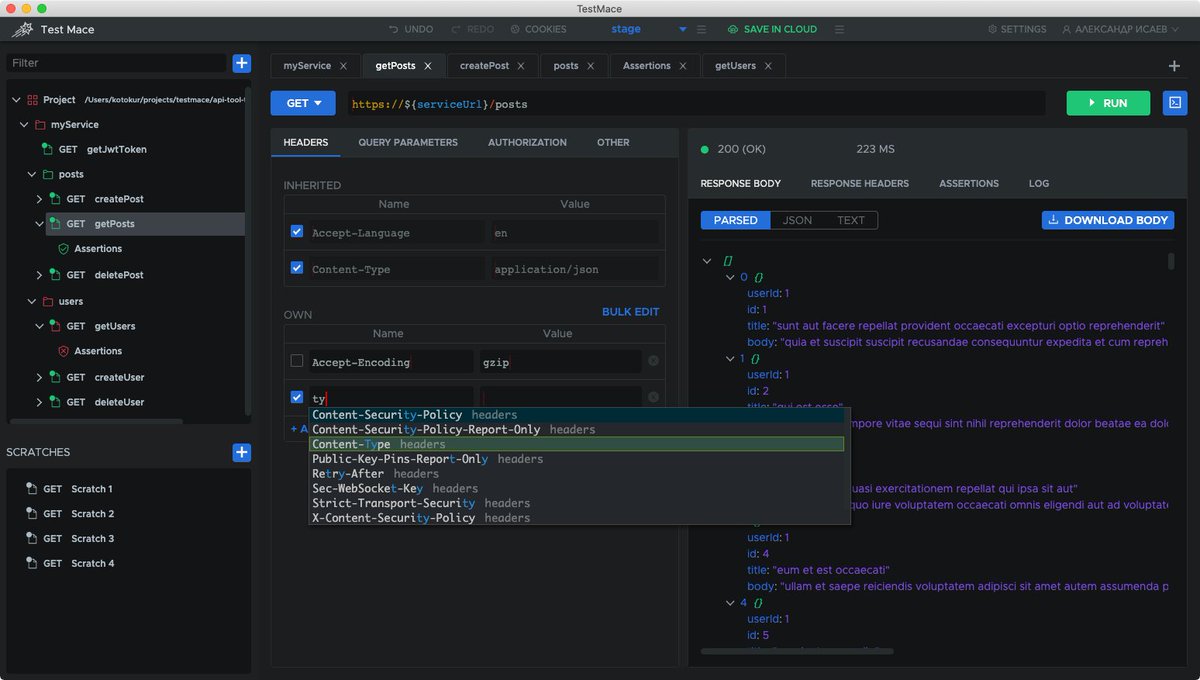Open SETTINGS in the top bar
This screenshot has height=680, width=1200.
1017,29
